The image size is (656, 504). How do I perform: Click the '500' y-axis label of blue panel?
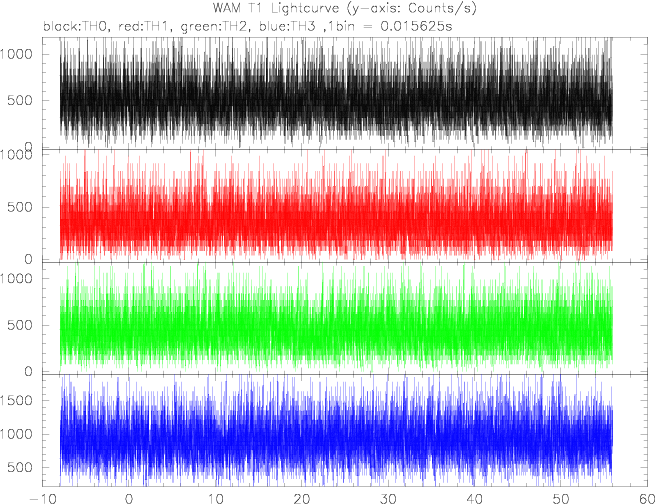pos(20,467)
